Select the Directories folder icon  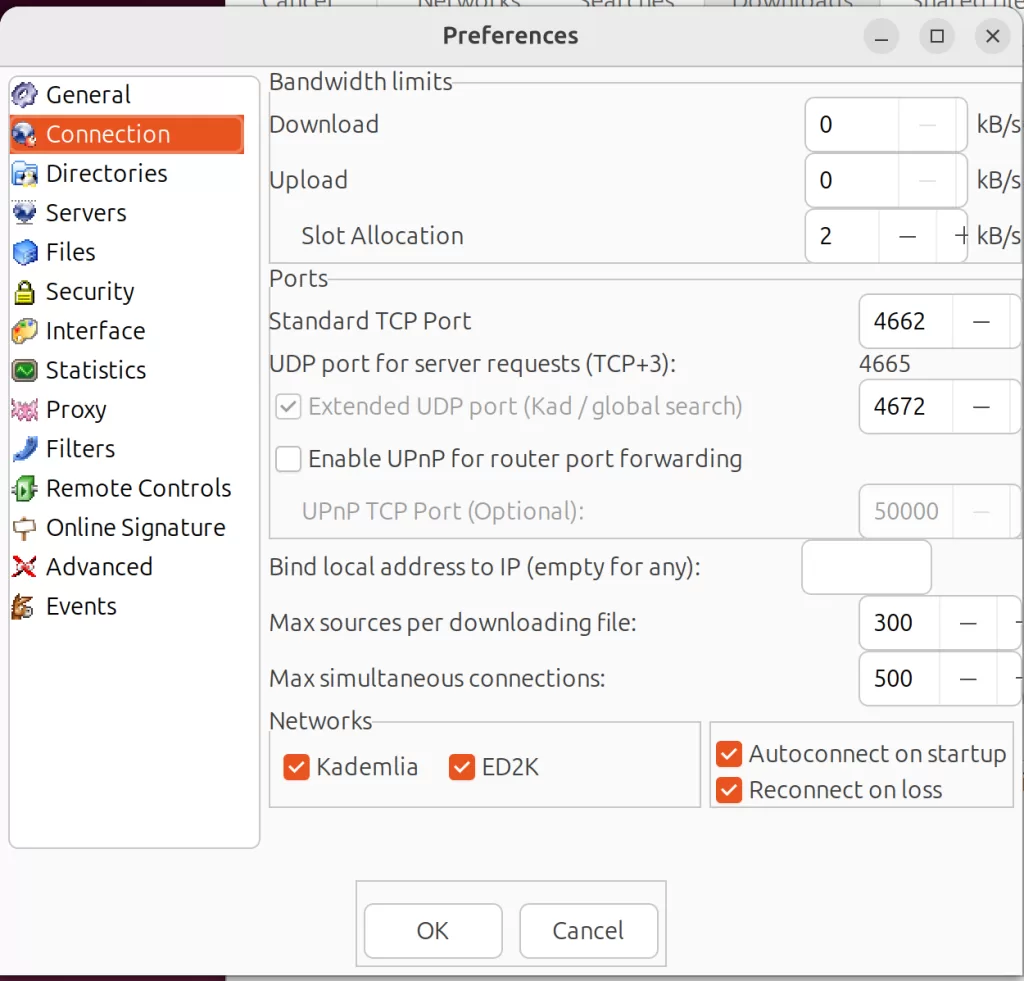coord(25,174)
